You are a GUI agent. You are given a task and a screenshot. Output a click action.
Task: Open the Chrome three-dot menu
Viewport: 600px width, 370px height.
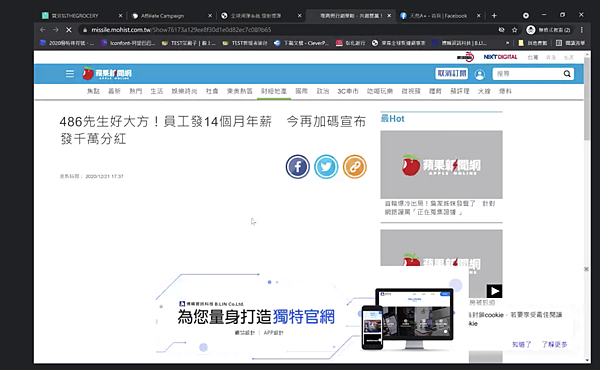[x=582, y=30]
